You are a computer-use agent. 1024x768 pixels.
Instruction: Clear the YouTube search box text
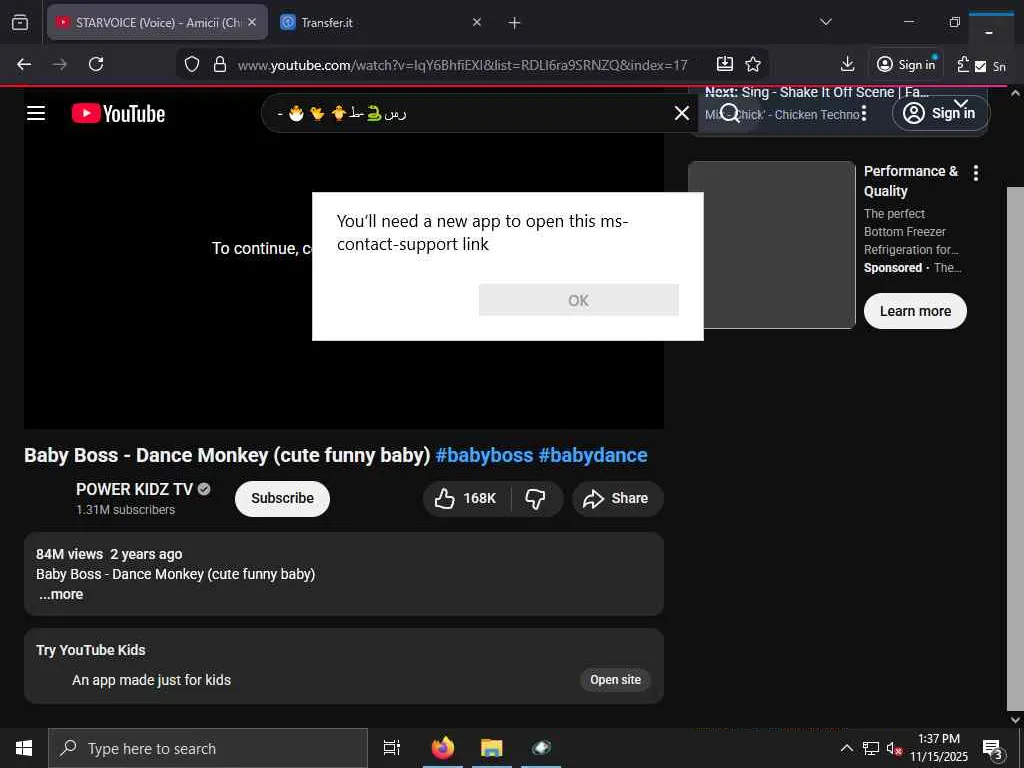pos(681,113)
